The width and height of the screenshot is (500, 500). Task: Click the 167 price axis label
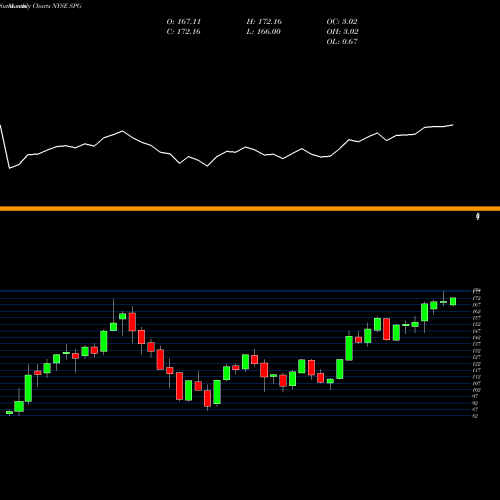tap(477, 305)
